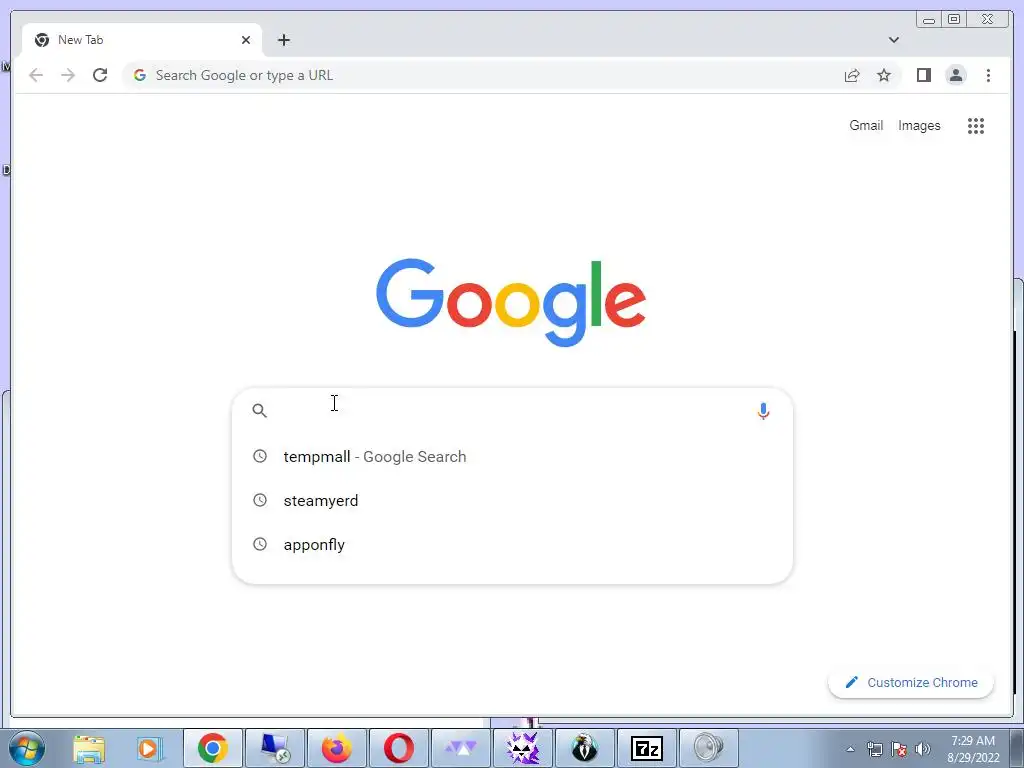Click the Chrome back arrow button

pyautogui.click(x=36, y=75)
